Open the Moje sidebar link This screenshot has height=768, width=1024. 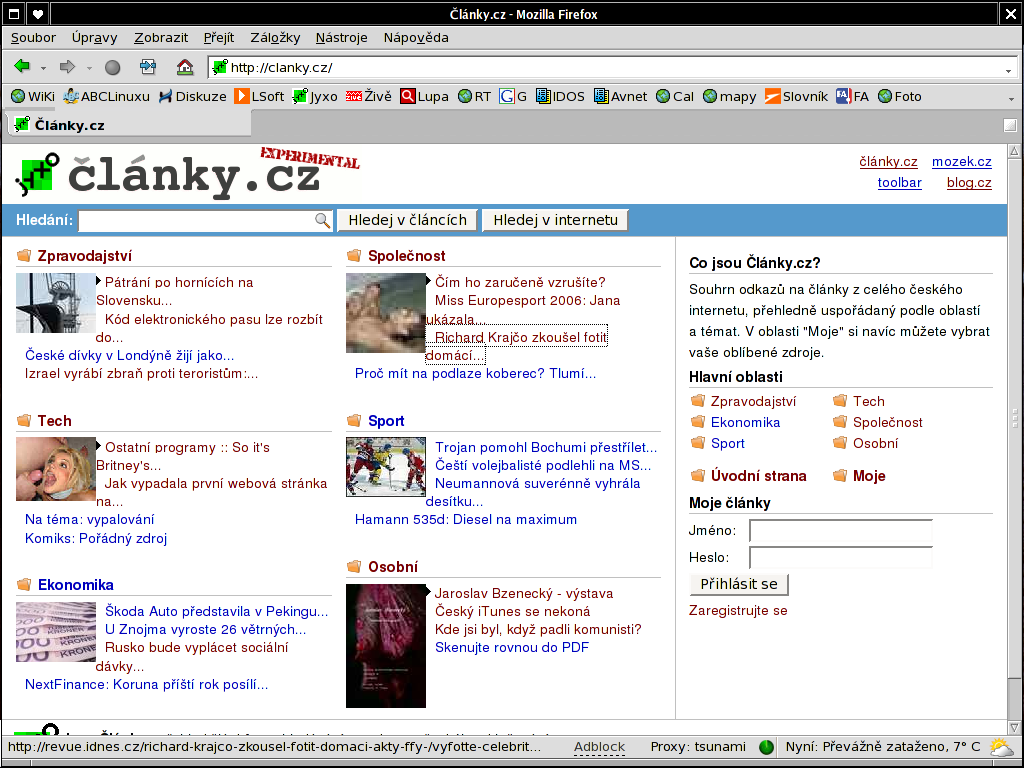tap(869, 476)
